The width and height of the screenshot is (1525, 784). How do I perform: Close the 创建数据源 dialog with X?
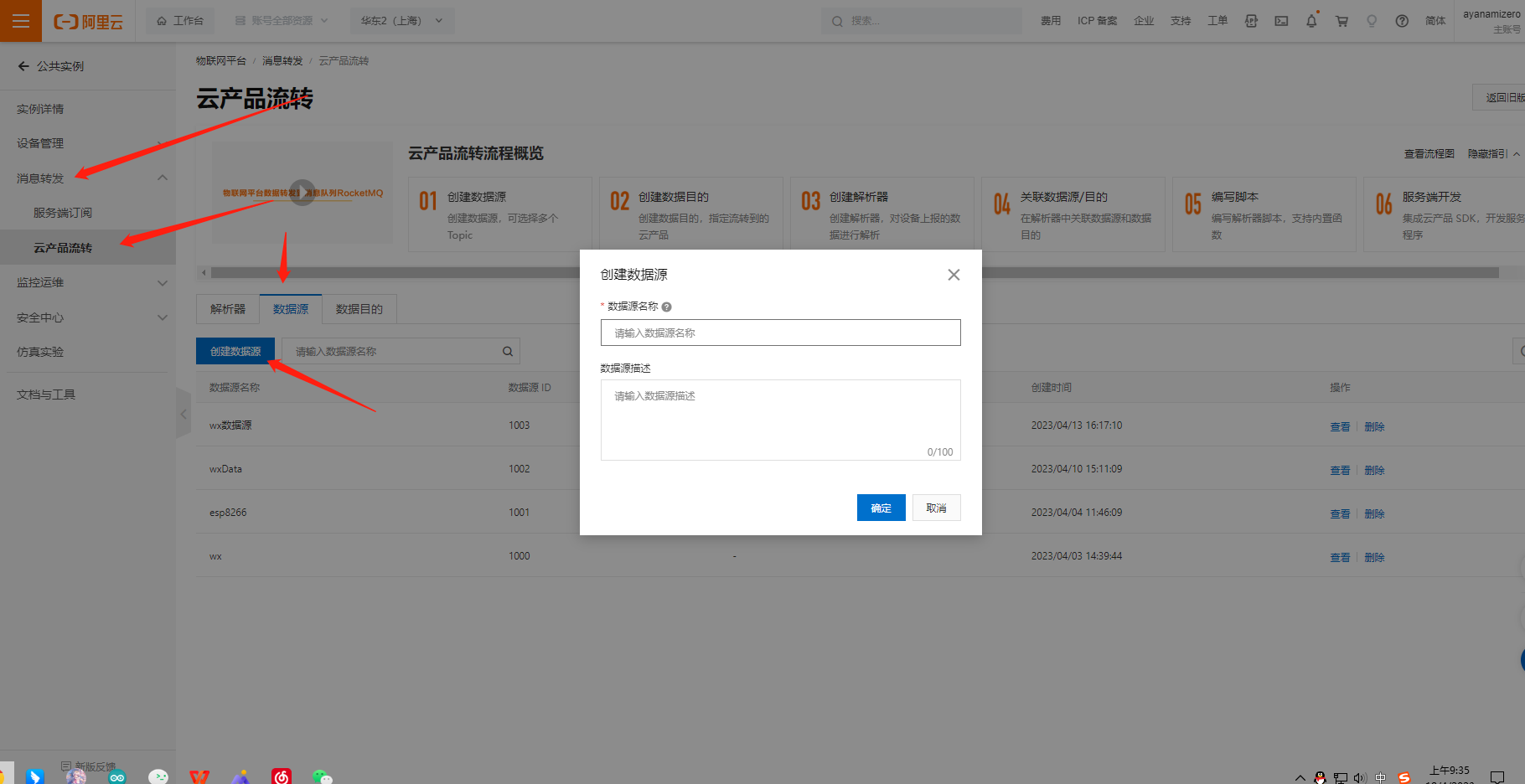click(x=954, y=275)
